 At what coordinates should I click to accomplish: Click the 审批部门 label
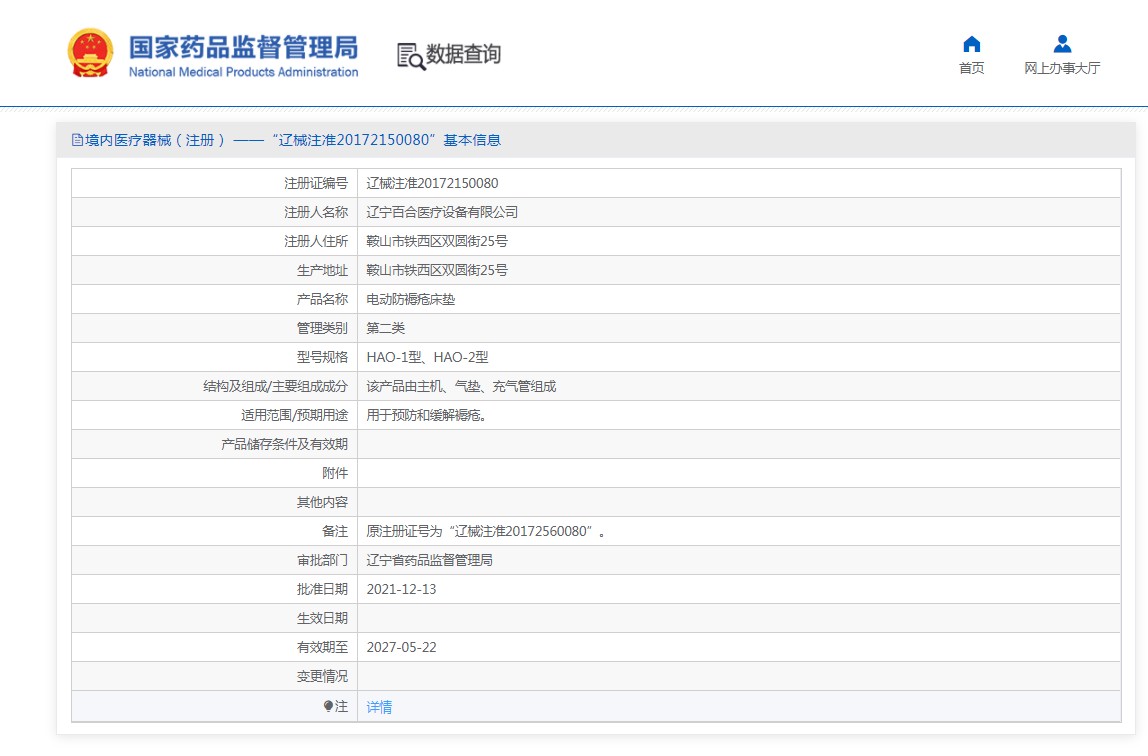(322, 560)
